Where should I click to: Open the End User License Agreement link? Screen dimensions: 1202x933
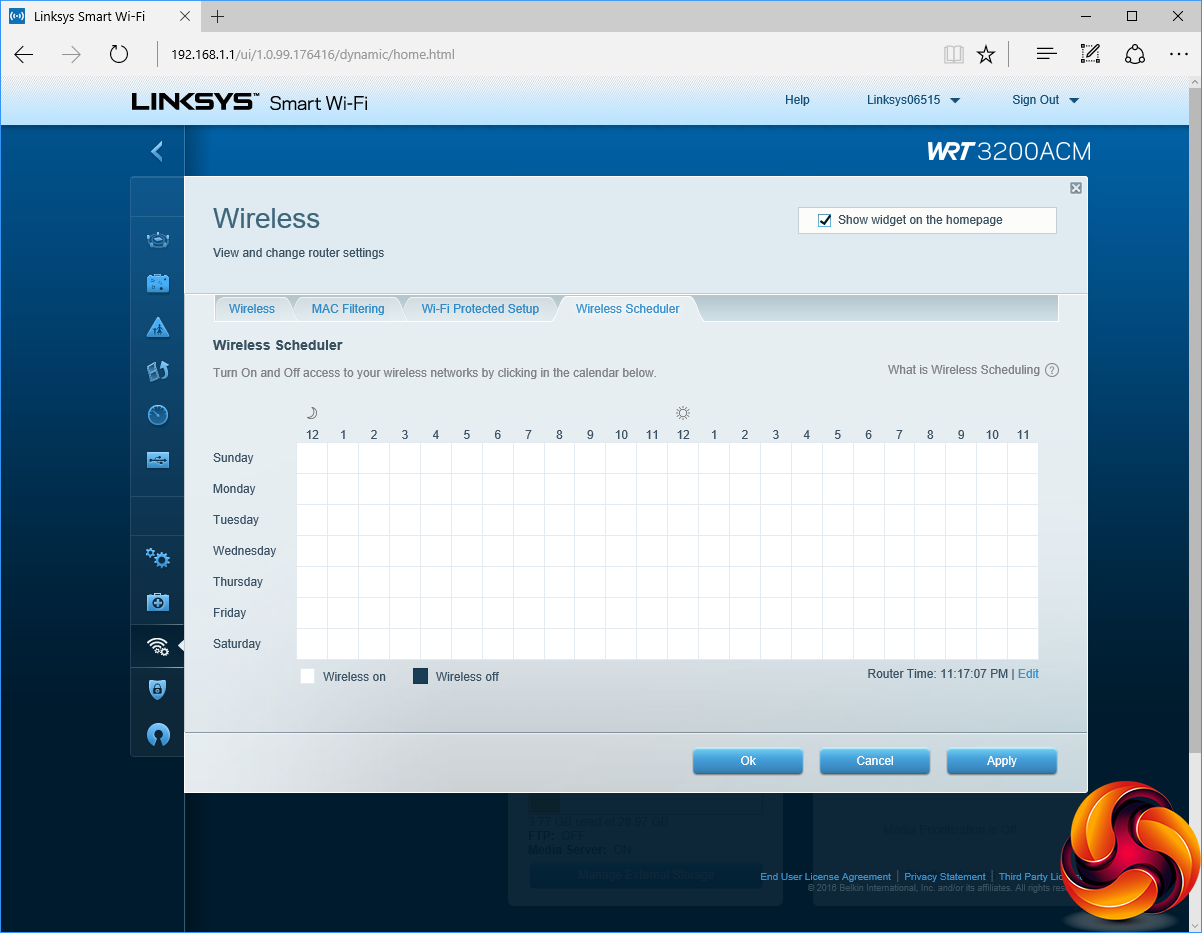pos(826,877)
